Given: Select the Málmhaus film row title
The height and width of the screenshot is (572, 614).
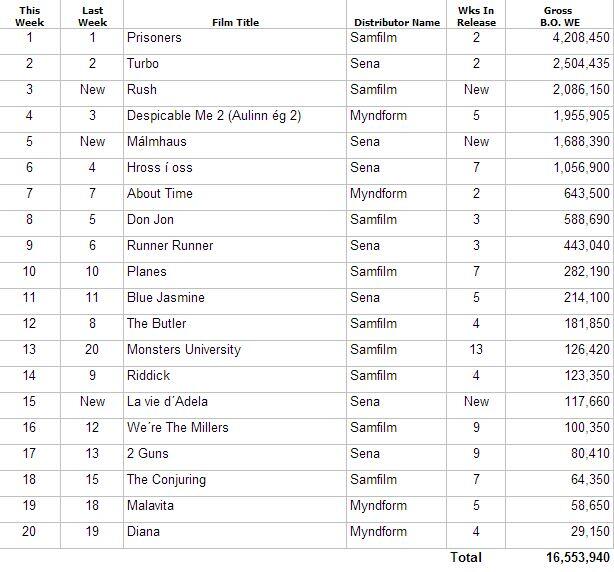Looking at the screenshot, I should [157, 141].
